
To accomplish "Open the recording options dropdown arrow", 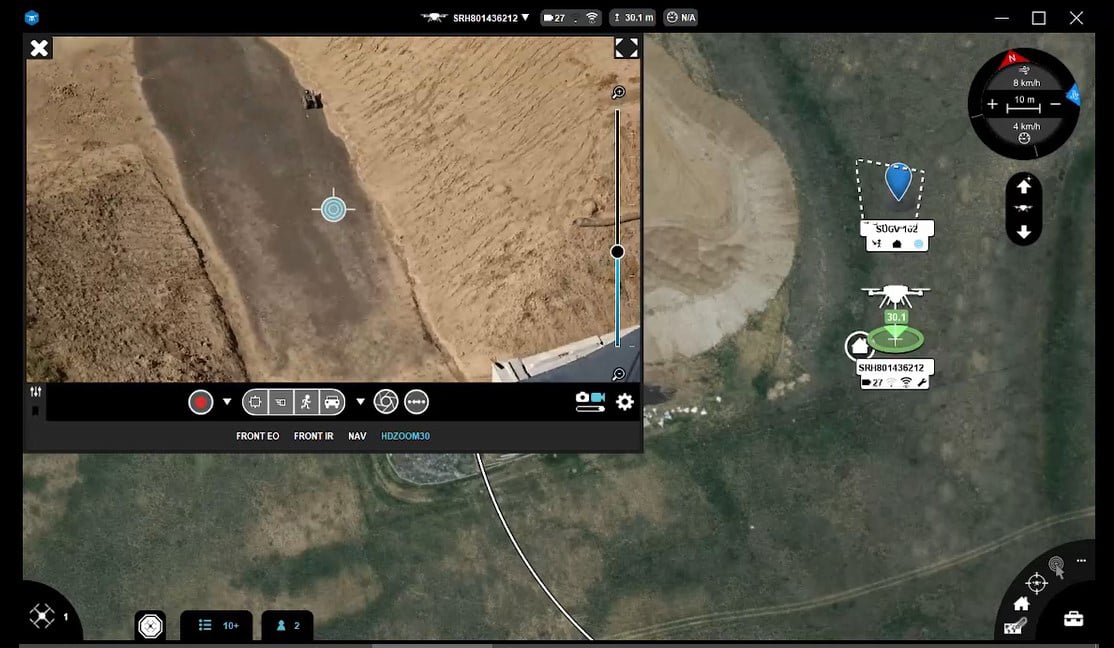I will pyautogui.click(x=227, y=401).
